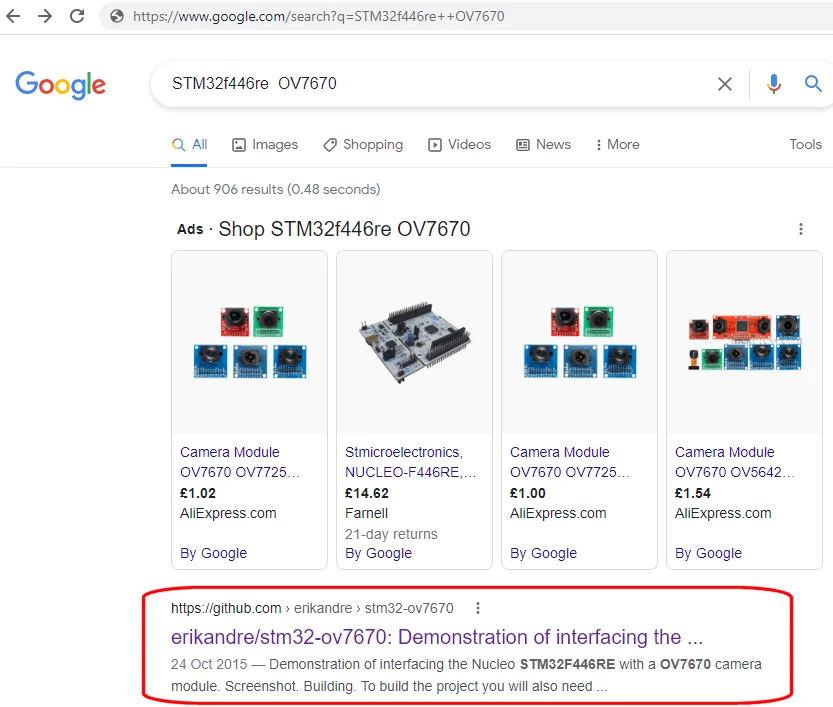The width and height of the screenshot is (833, 707).
Task: Open Camera Module OV7670 OV7725 link at £1.00
Action: [570, 462]
